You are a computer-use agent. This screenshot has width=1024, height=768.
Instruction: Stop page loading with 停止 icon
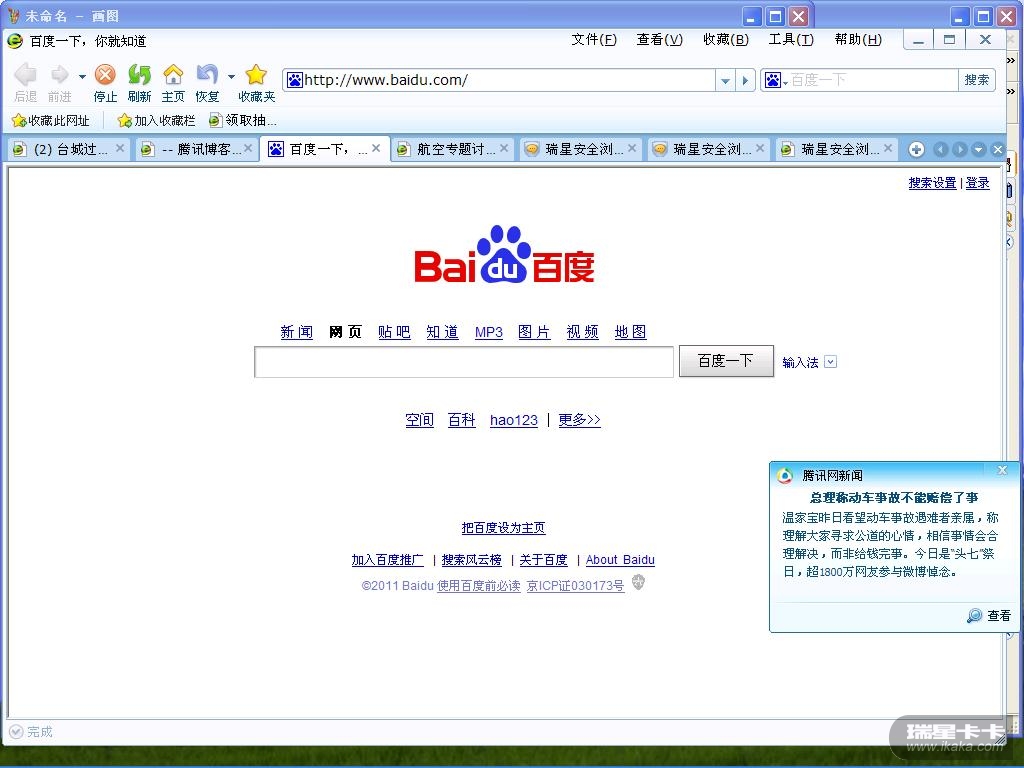tap(105, 74)
